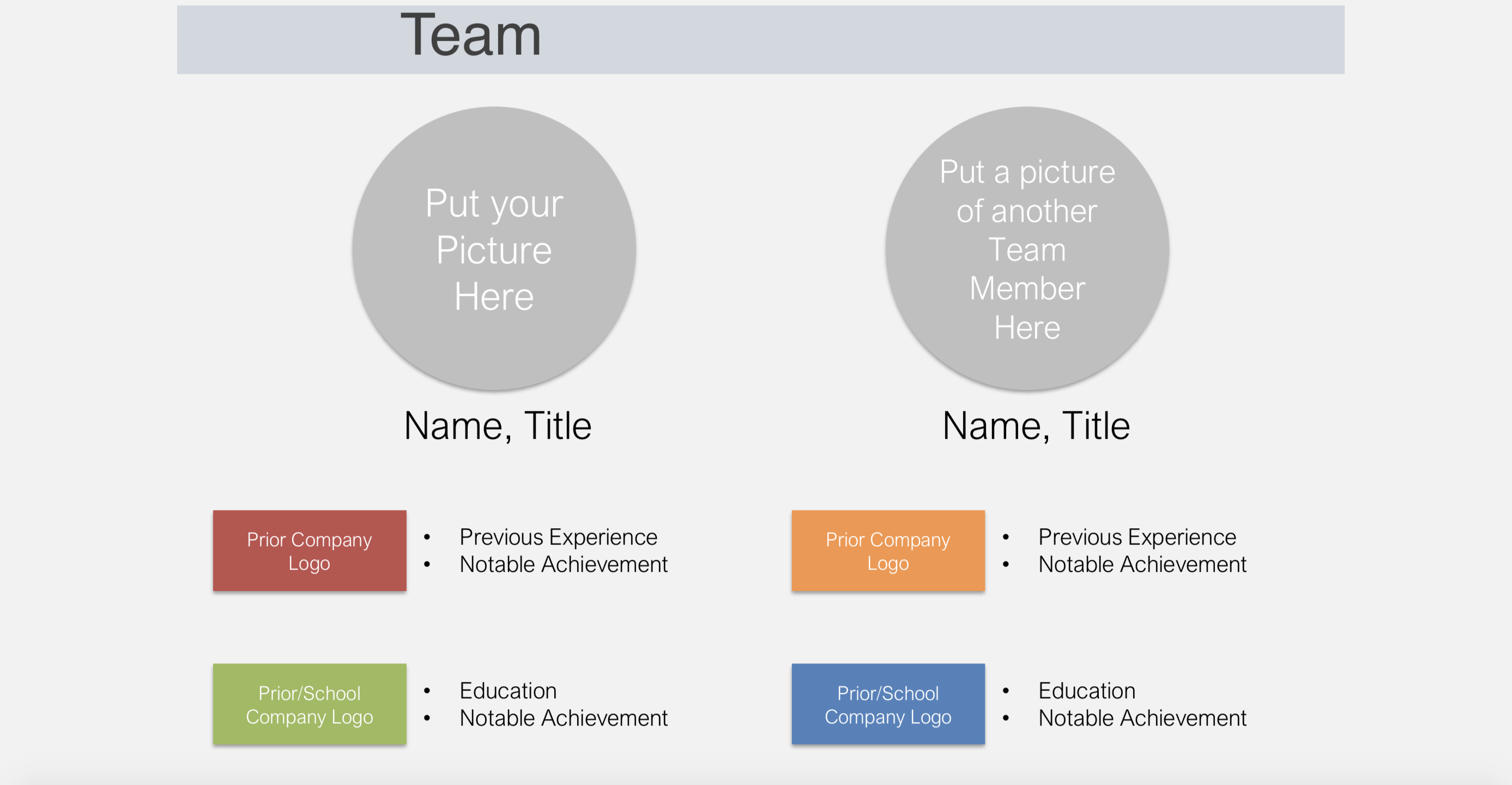This screenshot has height=785, width=1512.
Task: Select the red Prior Company Logo box
Action: click(310, 551)
